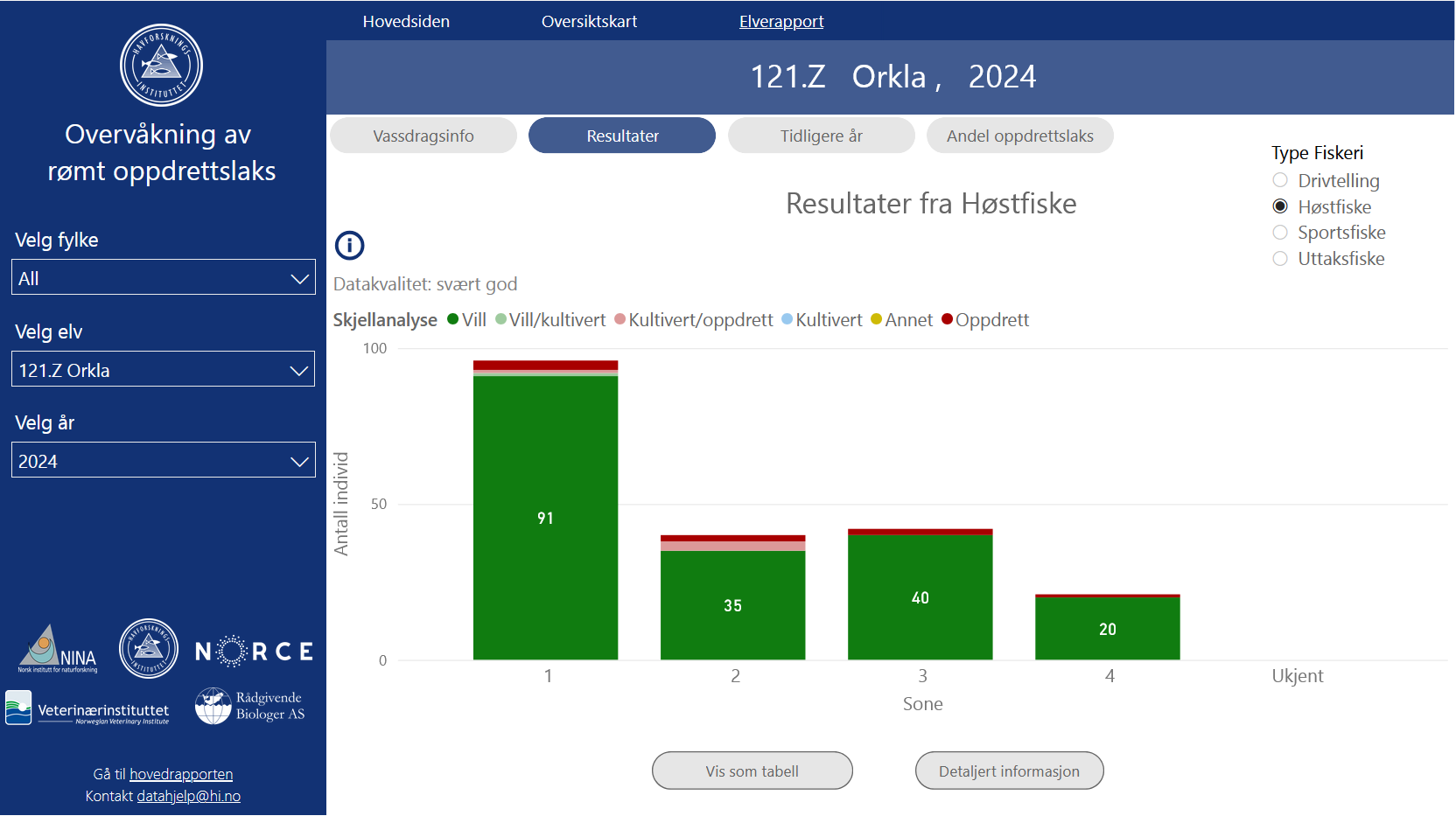This screenshot has height=816, width=1456.
Task: Click the info icon above the chart
Action: coord(349,245)
